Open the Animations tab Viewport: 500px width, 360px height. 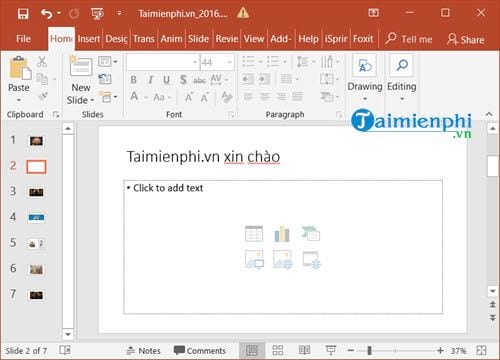(171, 39)
